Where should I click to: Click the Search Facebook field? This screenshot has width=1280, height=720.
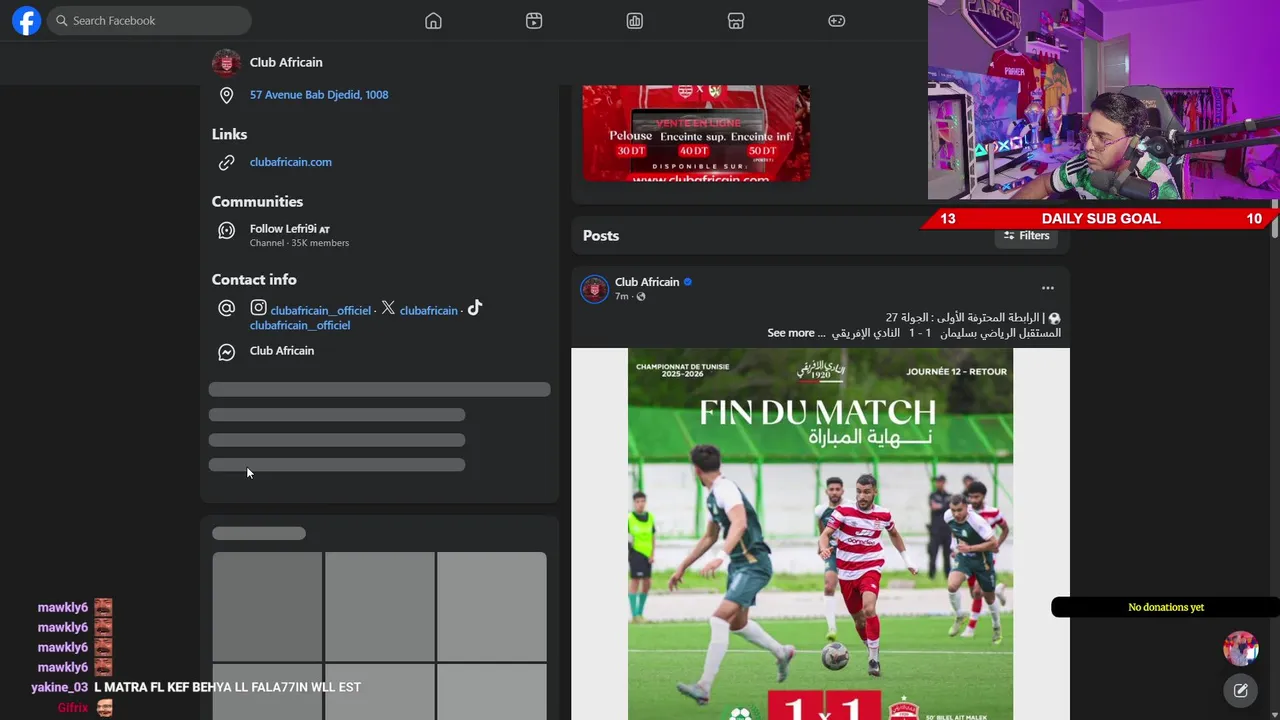[x=149, y=20]
